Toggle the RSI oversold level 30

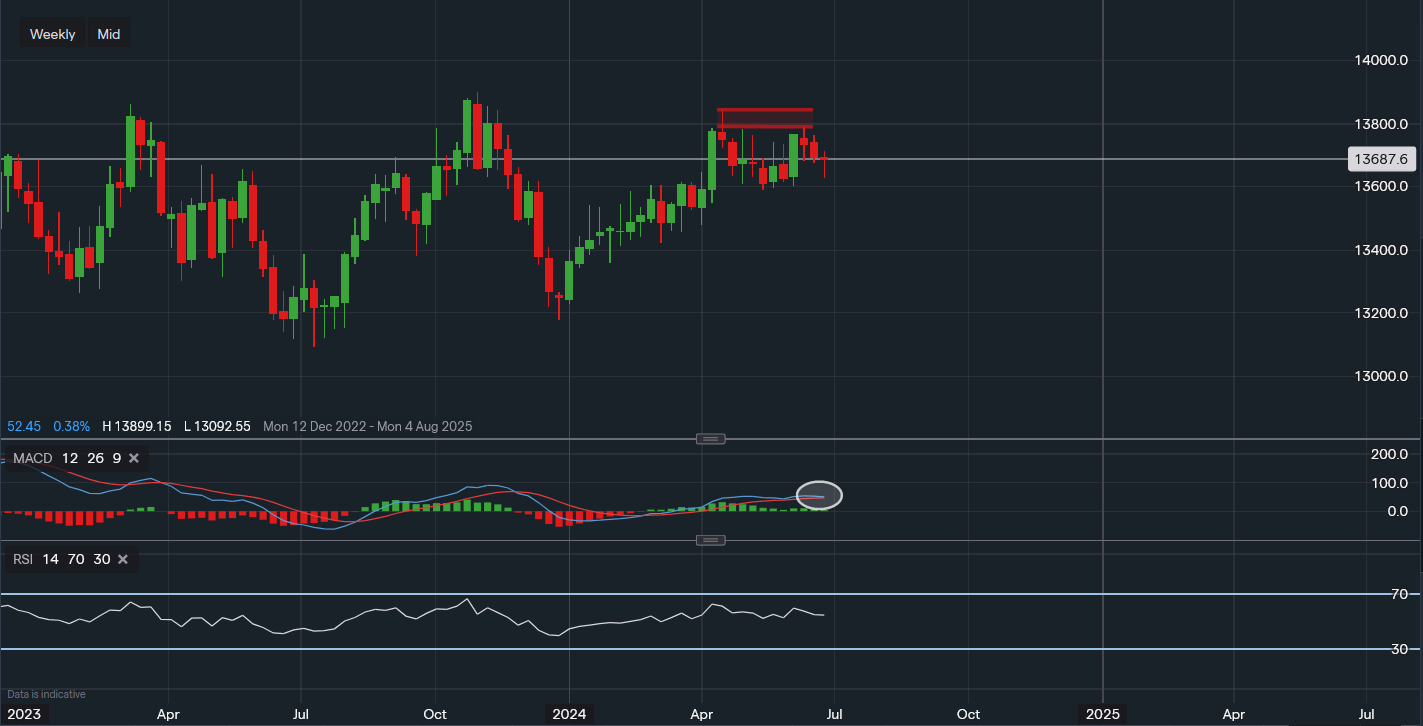point(101,559)
